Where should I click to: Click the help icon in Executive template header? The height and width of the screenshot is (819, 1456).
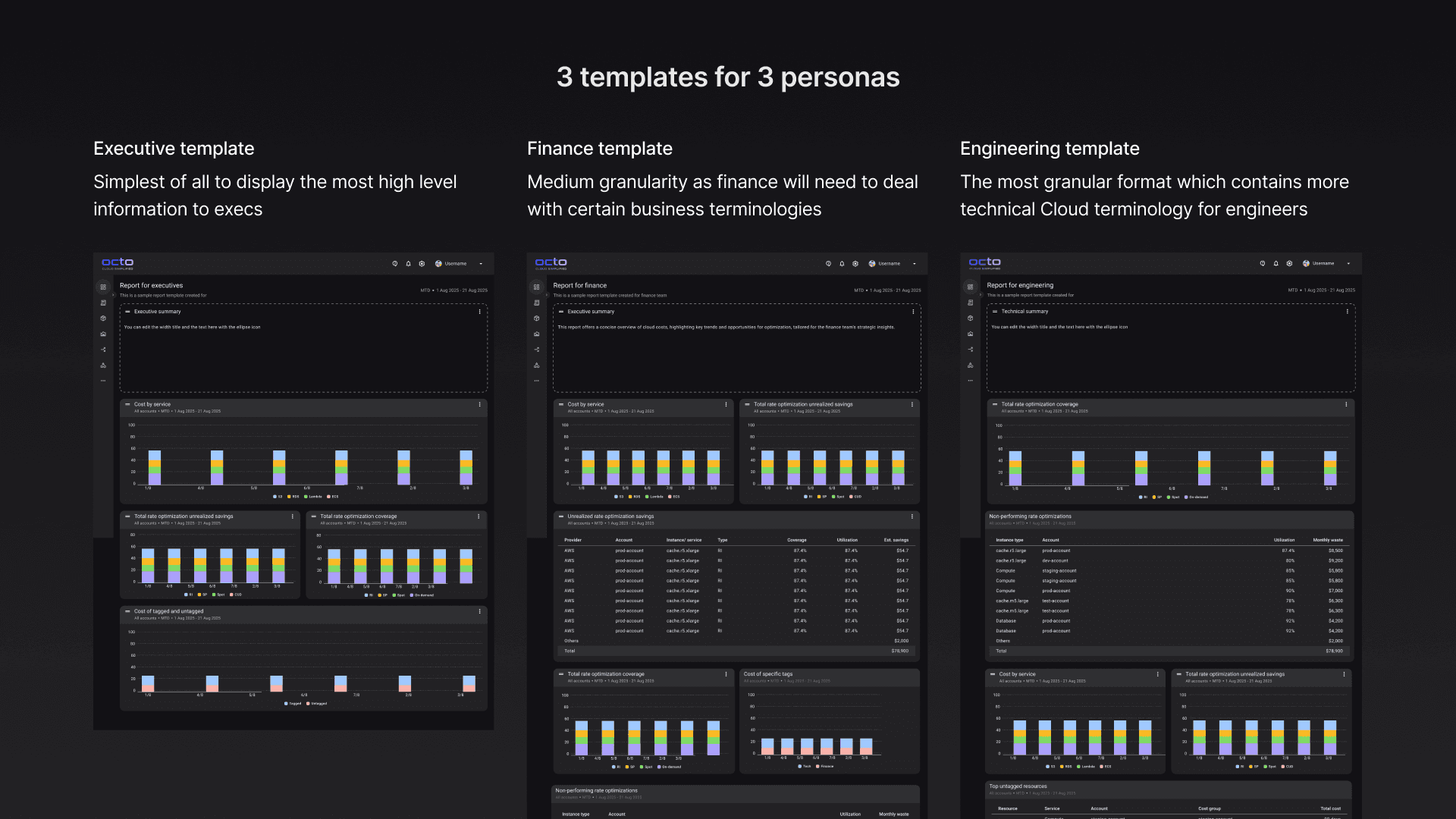pyautogui.click(x=394, y=264)
